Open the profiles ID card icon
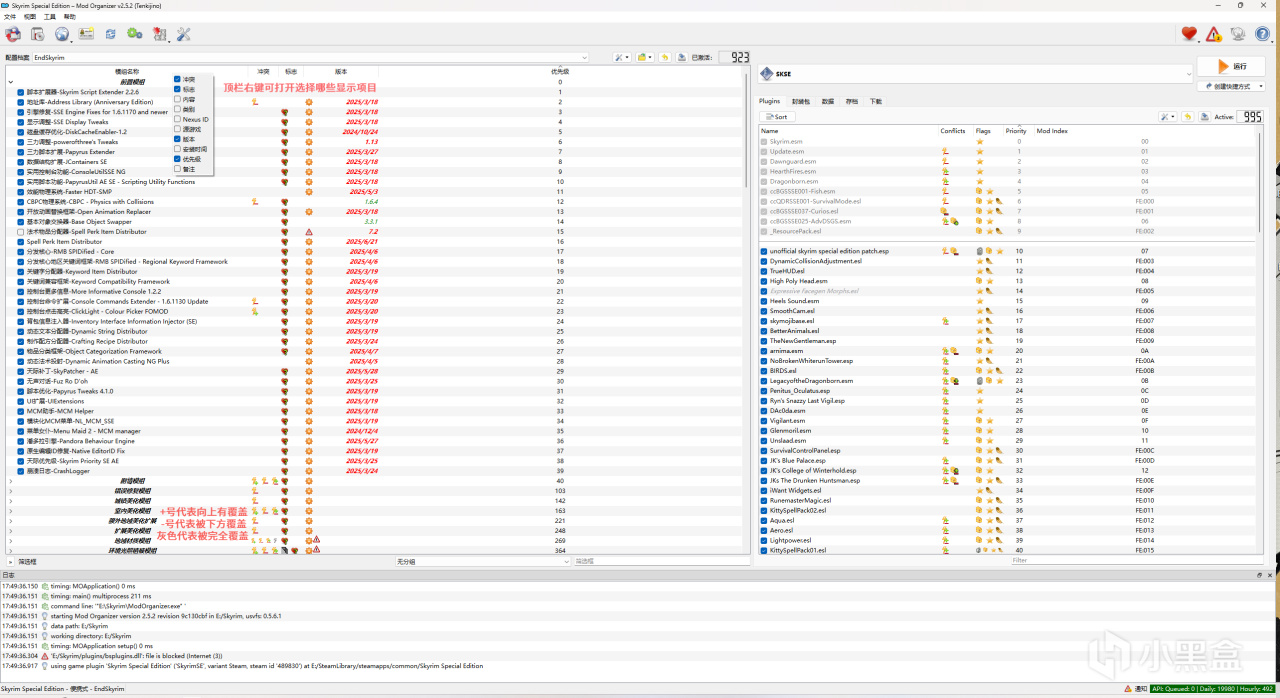Image resolution: width=1280 pixels, height=698 pixels. (86, 35)
